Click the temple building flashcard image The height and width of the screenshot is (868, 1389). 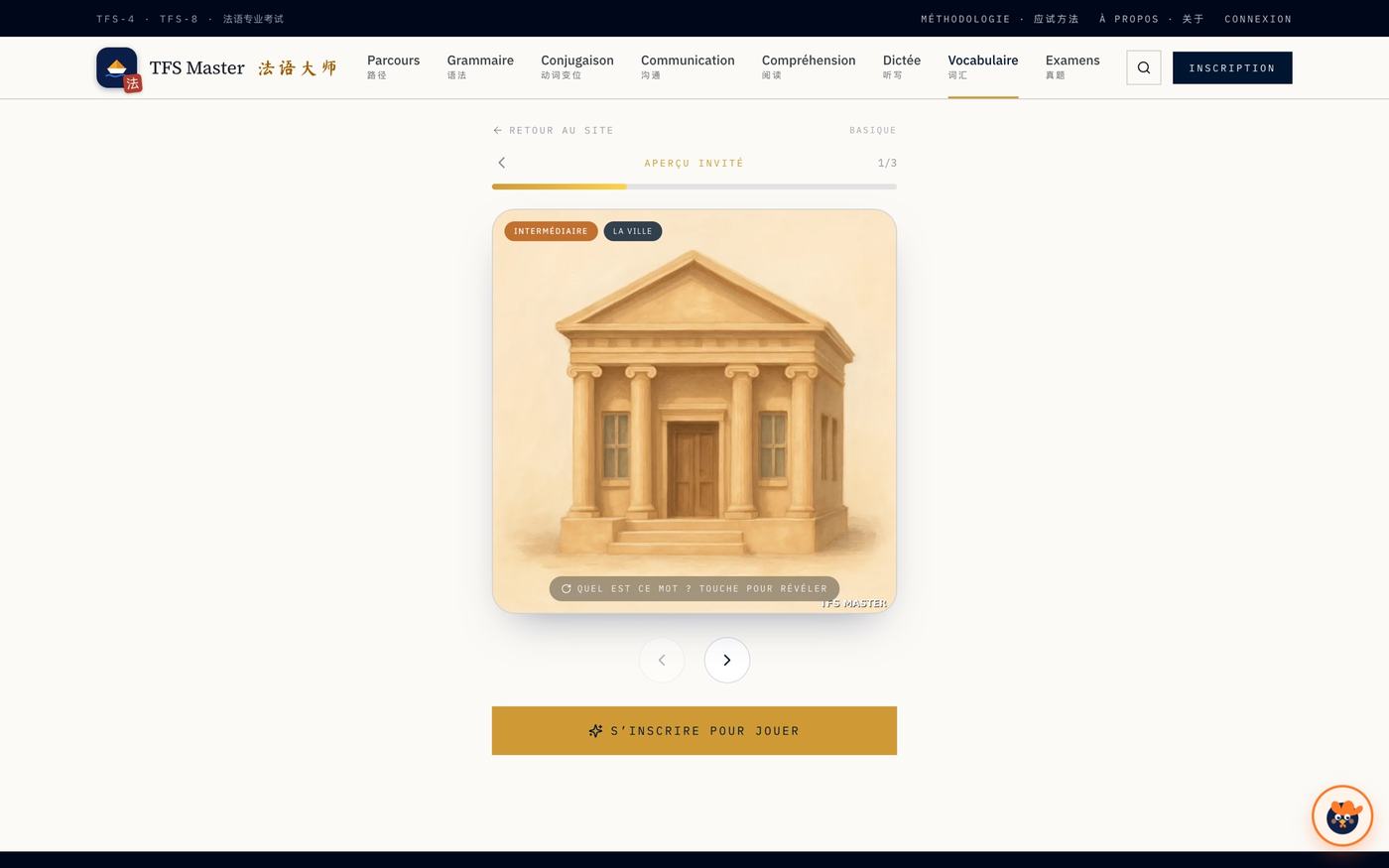[x=694, y=411]
